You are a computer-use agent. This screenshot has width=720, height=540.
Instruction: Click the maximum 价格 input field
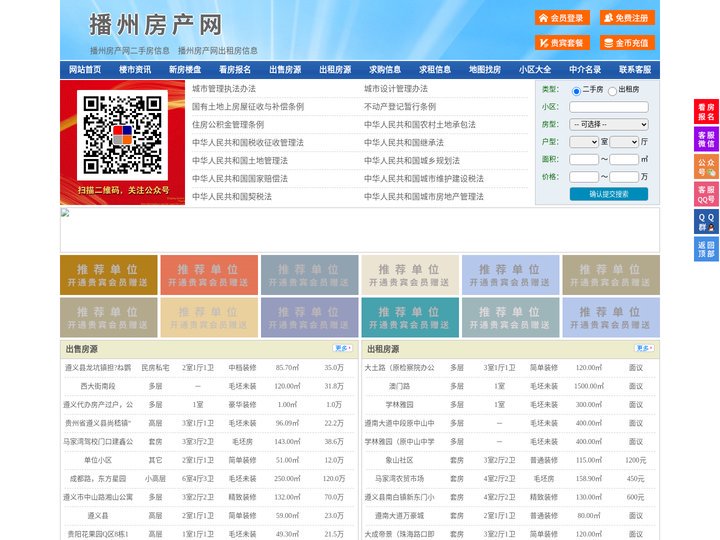(624, 177)
